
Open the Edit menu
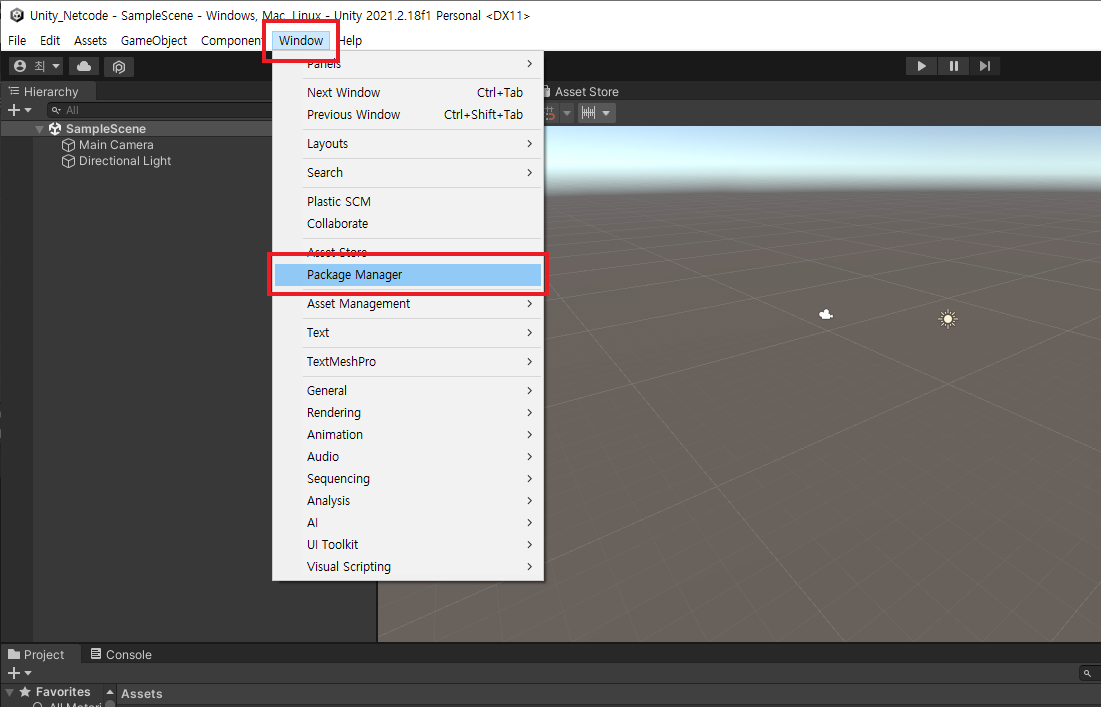(x=50, y=41)
